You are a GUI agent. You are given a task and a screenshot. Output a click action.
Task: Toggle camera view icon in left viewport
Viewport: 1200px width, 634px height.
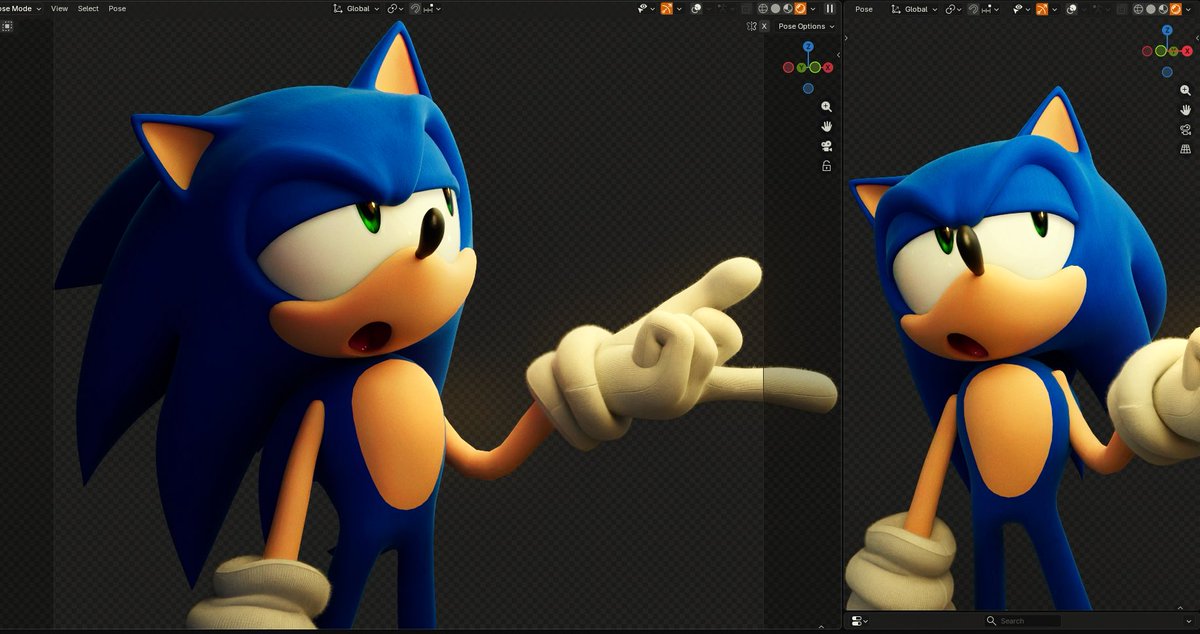coord(827,146)
